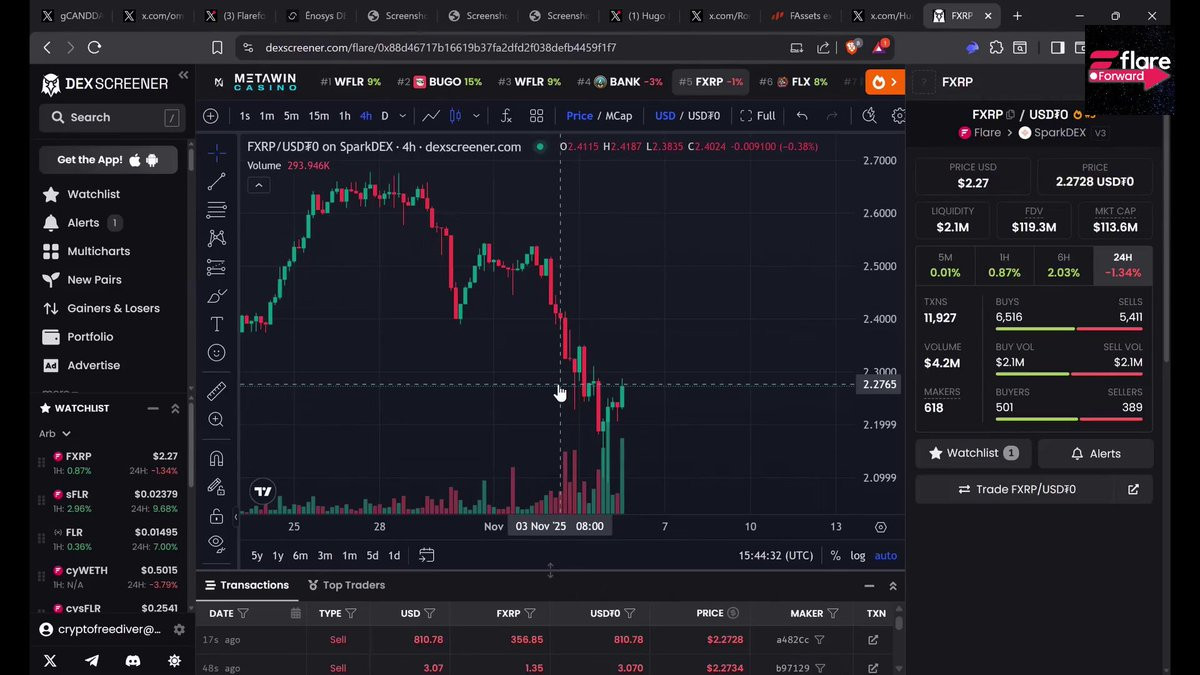1200x675 pixels.
Task: Open the Fibonacci retracement tool
Action: pos(216,210)
